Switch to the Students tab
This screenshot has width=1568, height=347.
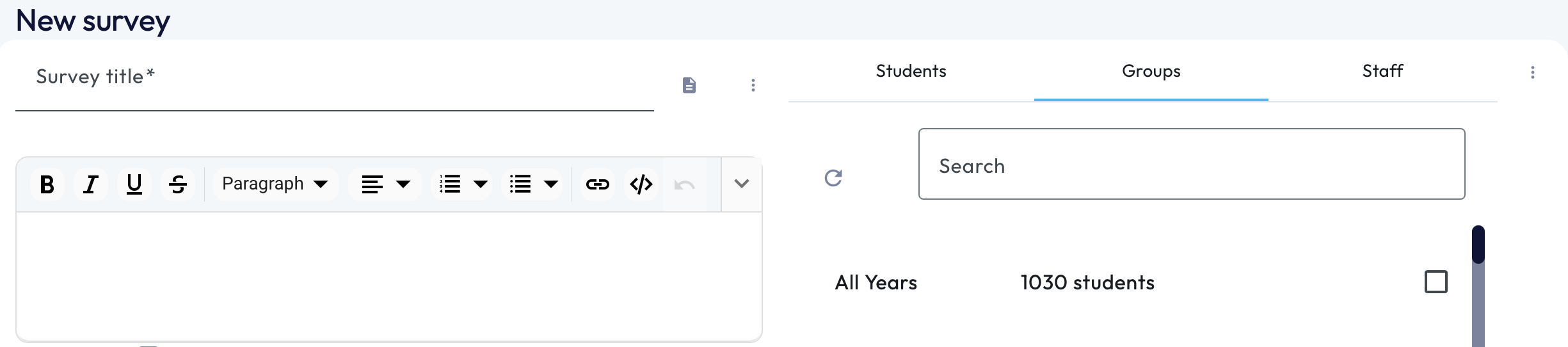(911, 71)
